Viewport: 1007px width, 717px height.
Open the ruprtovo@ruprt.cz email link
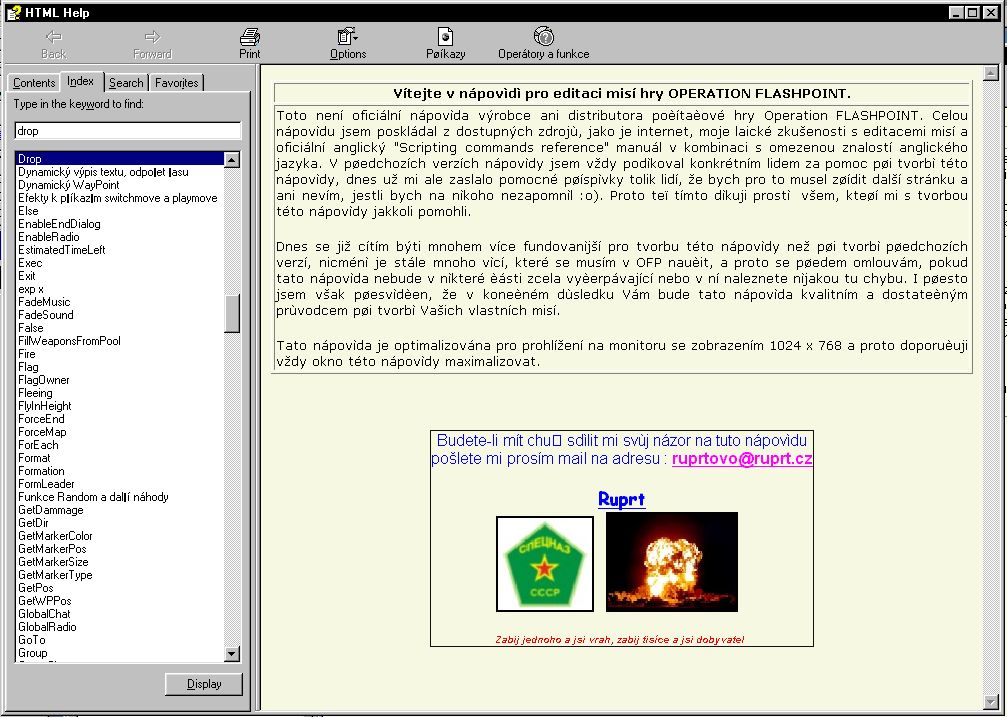click(x=742, y=459)
